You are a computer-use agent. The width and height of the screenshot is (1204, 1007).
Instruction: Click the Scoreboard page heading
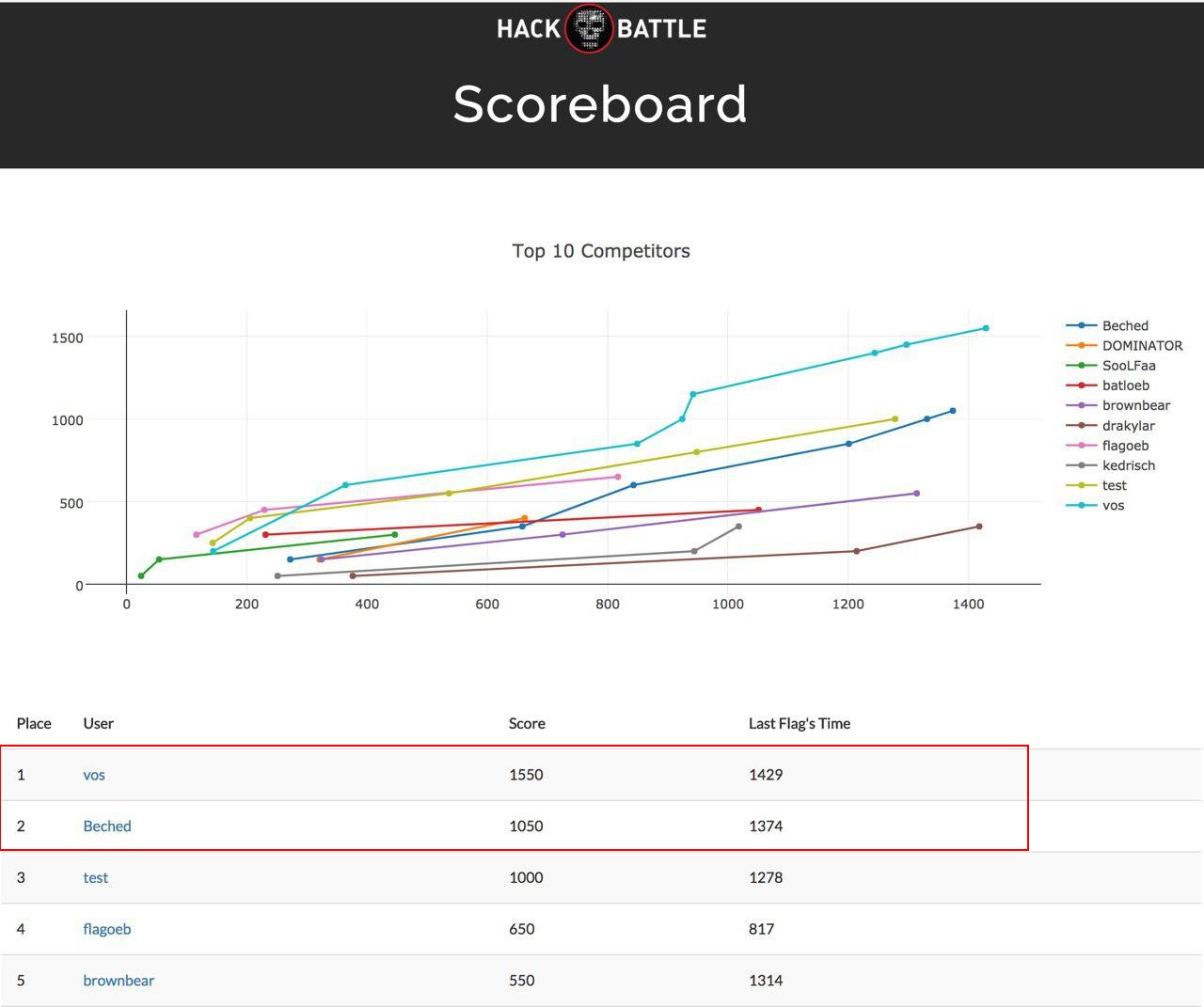(600, 103)
